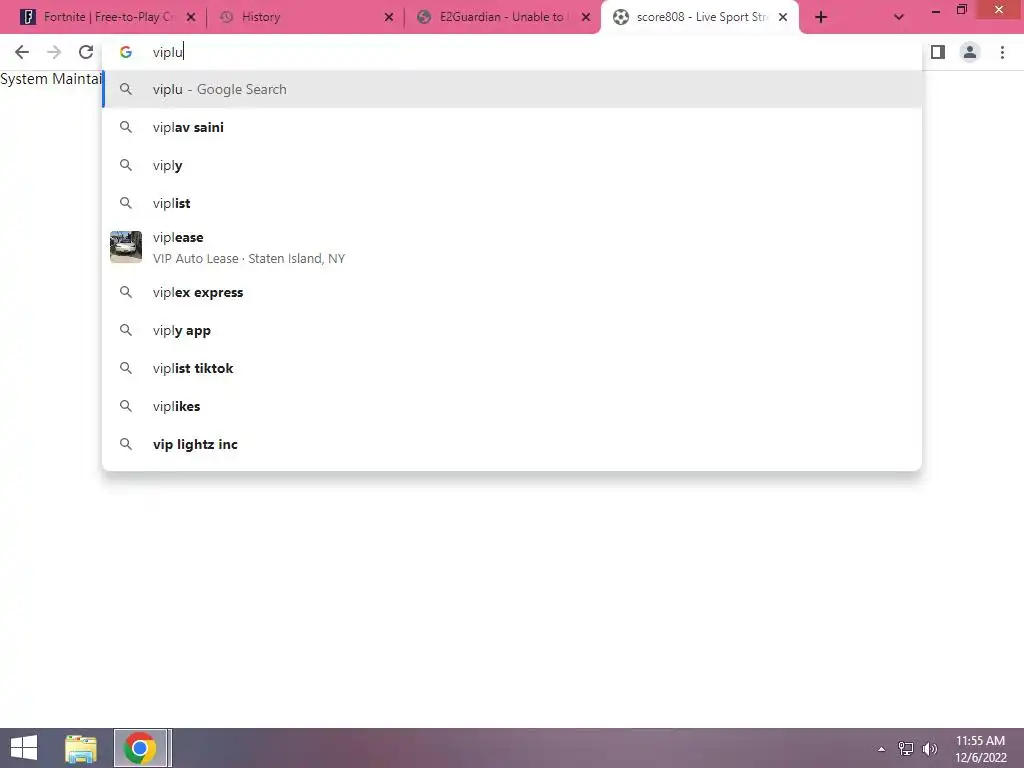Close the Fortnite tab
The height and width of the screenshot is (768, 1024).
click(x=191, y=18)
